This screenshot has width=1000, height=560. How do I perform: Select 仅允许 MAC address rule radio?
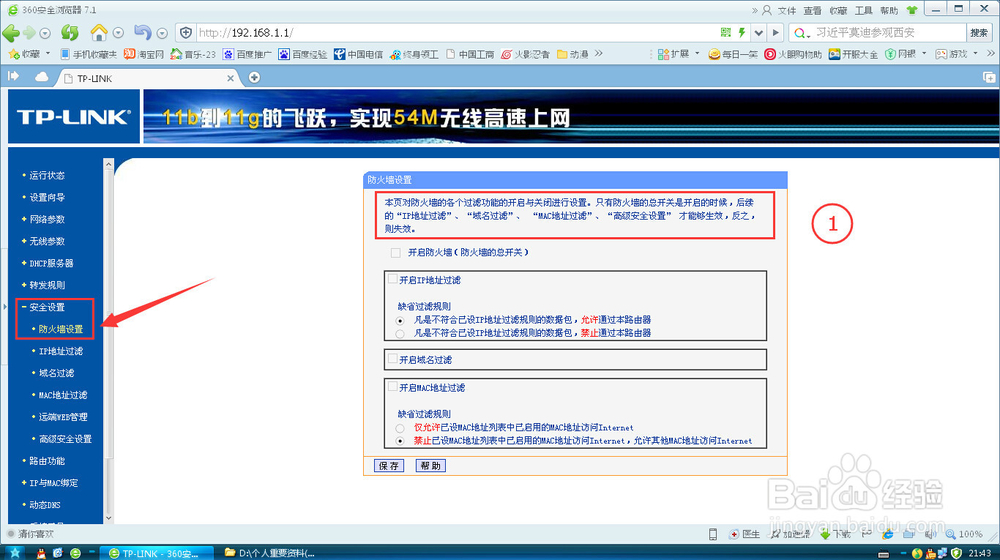tap(400, 428)
